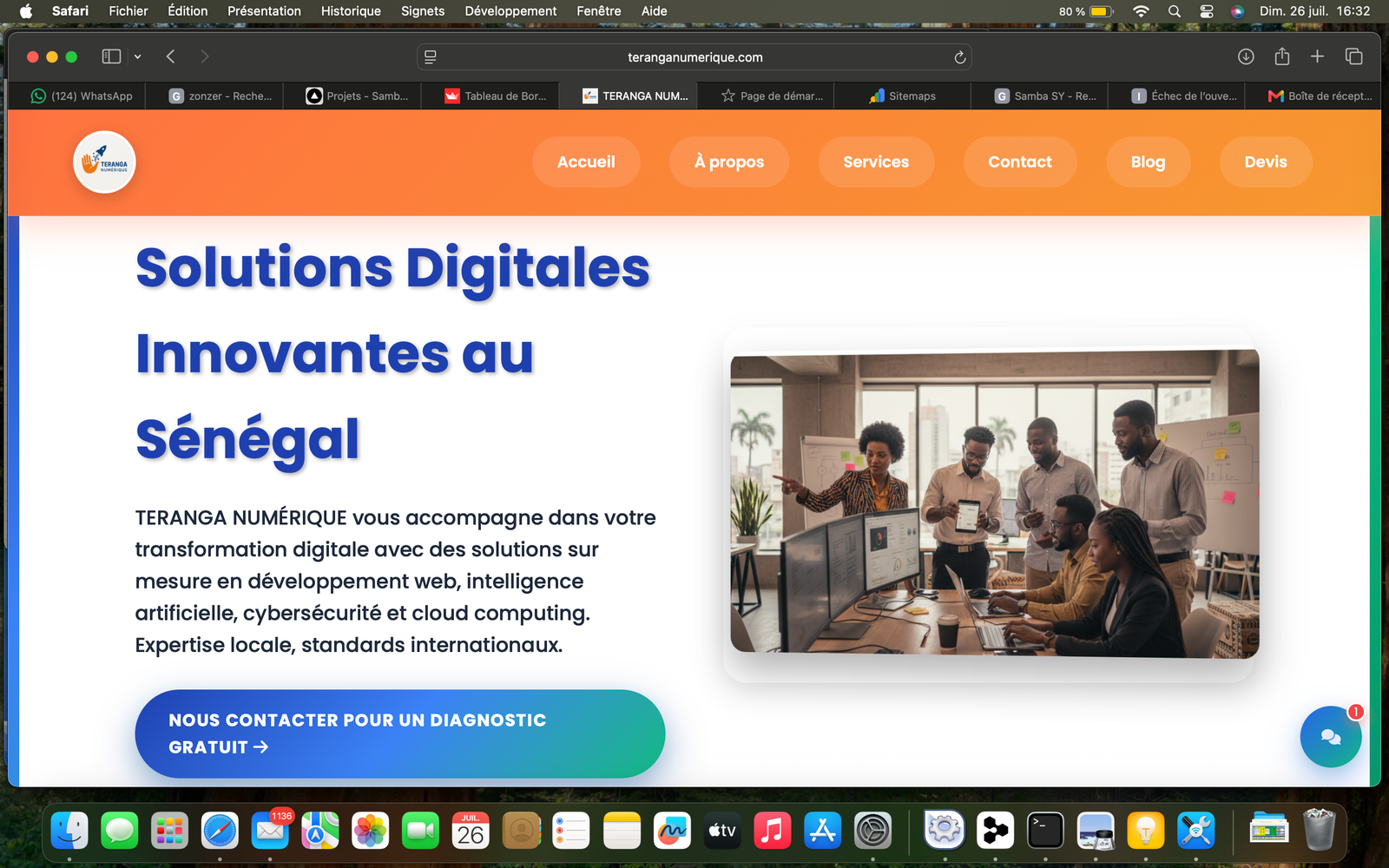Go to Accueil in the site navigation
This screenshot has height=868, width=1389.
[586, 161]
